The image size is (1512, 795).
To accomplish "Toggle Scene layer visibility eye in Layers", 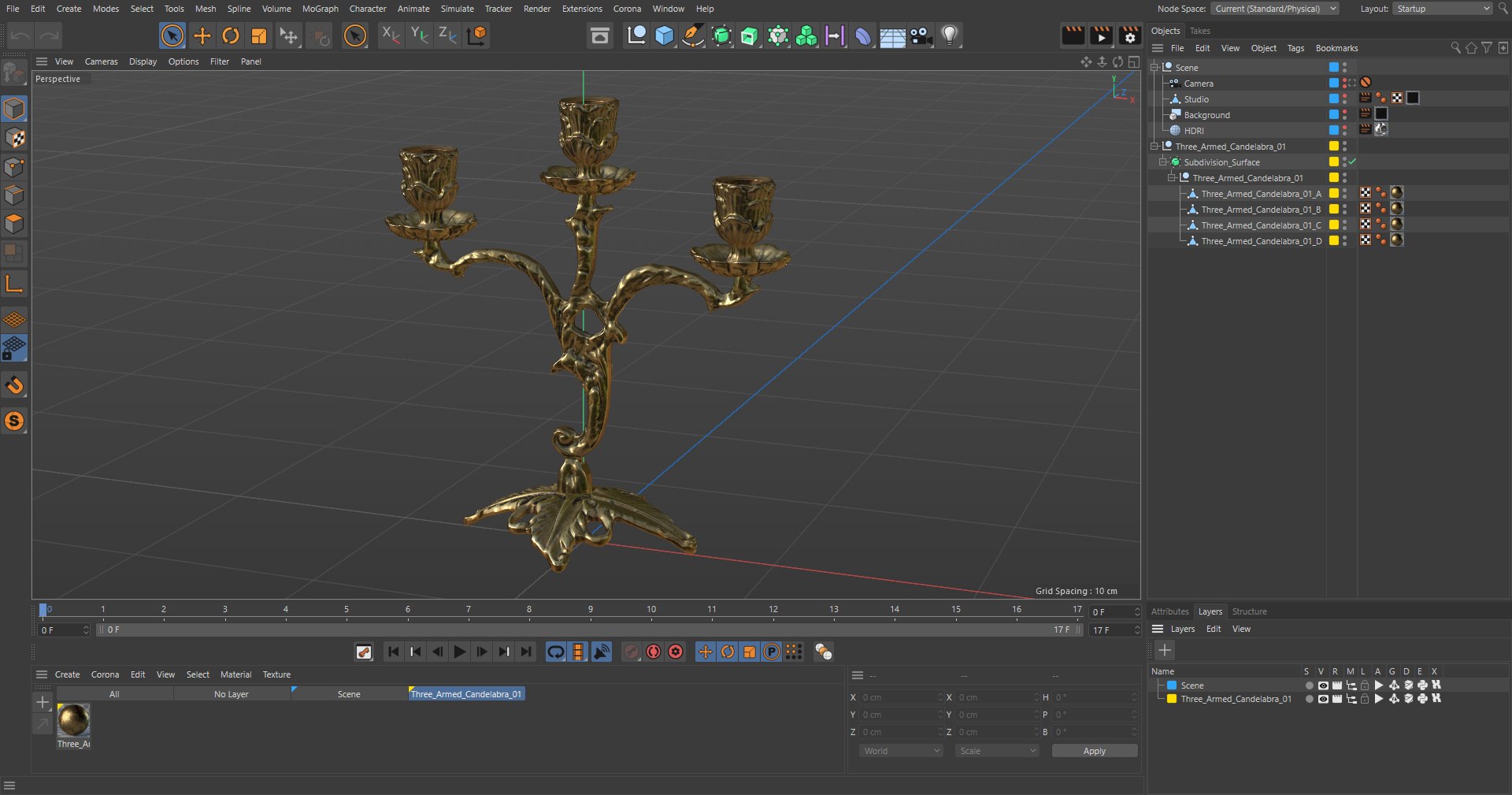I will (1323, 685).
